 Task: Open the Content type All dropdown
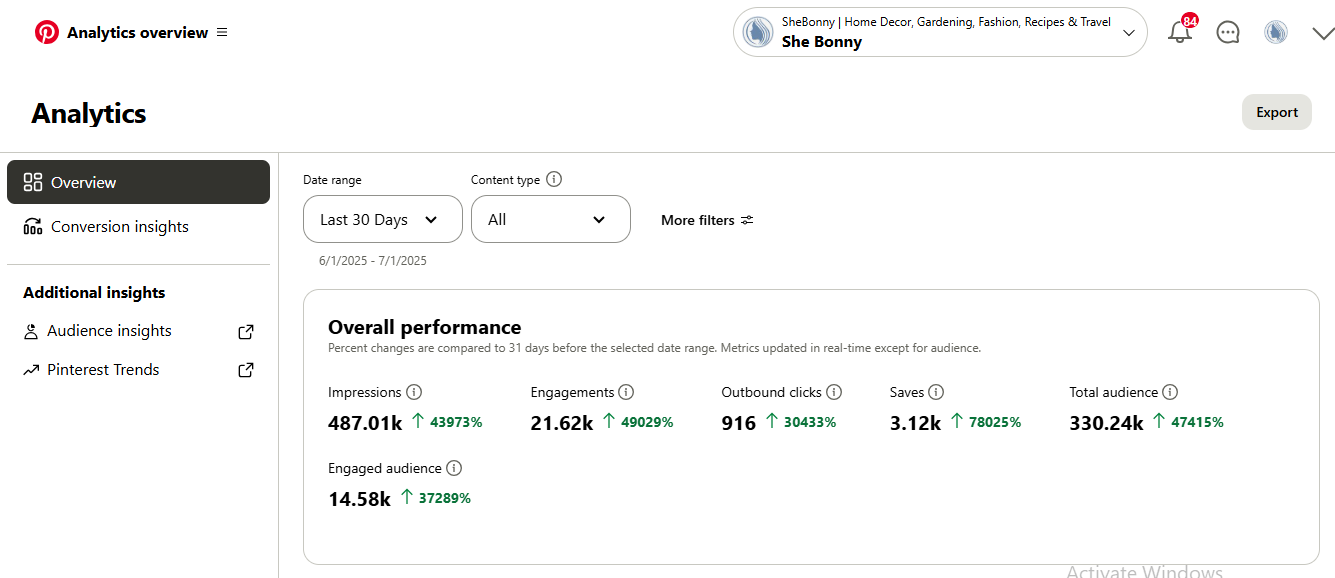(551, 219)
